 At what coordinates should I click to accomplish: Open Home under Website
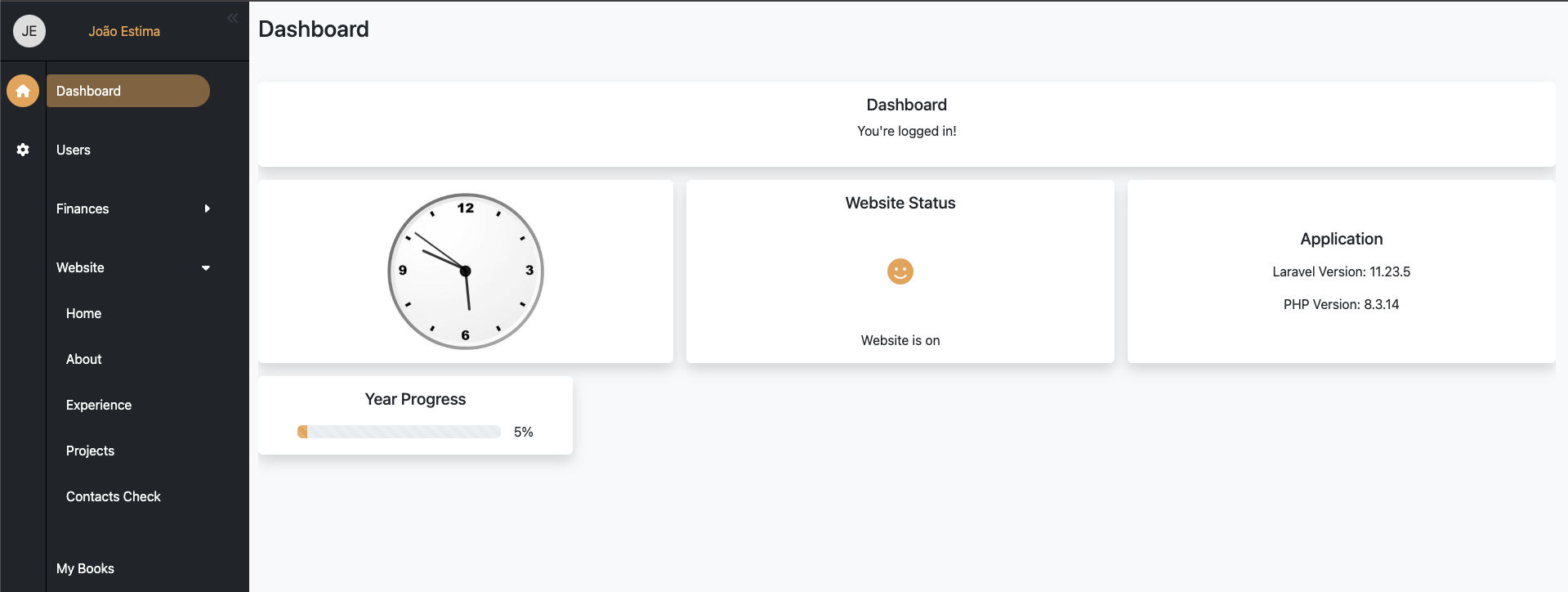point(83,313)
